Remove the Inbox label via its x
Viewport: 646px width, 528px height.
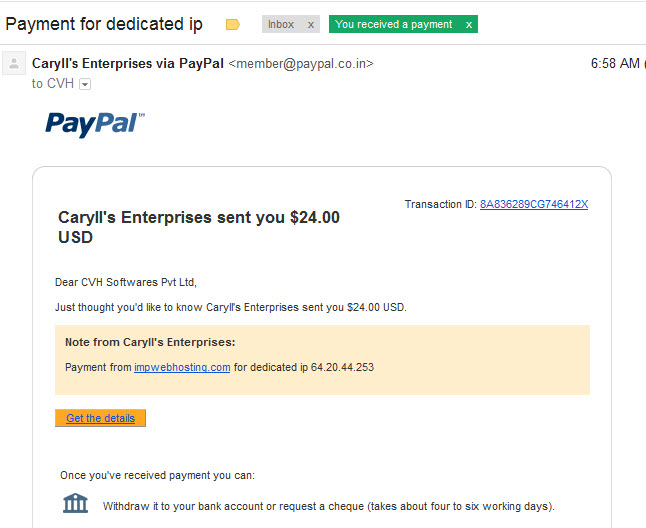coord(311,25)
